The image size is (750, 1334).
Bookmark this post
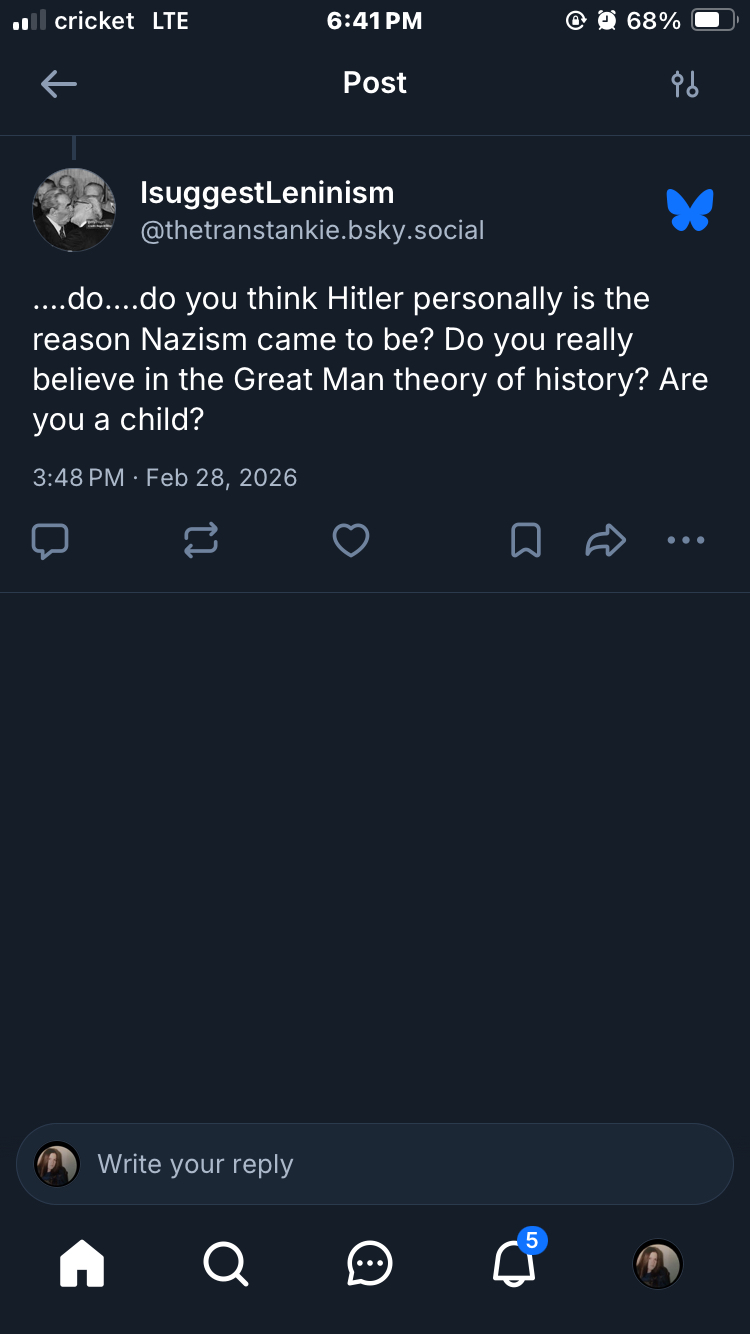pyautogui.click(x=526, y=541)
